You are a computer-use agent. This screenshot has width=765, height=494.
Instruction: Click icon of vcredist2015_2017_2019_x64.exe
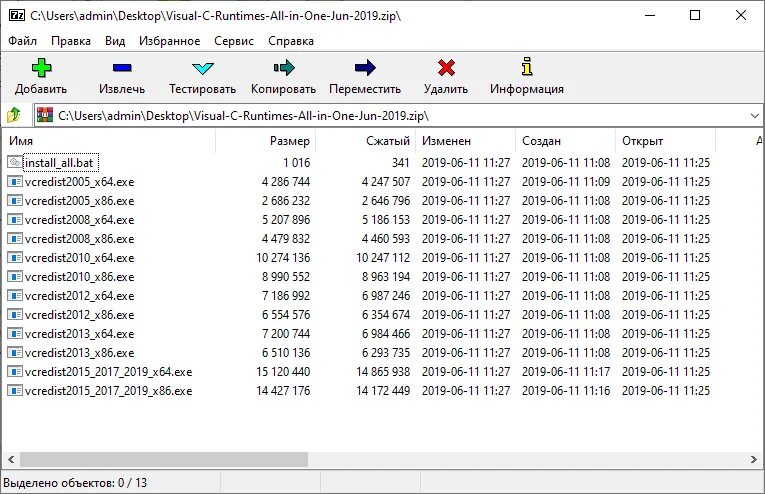[15, 372]
